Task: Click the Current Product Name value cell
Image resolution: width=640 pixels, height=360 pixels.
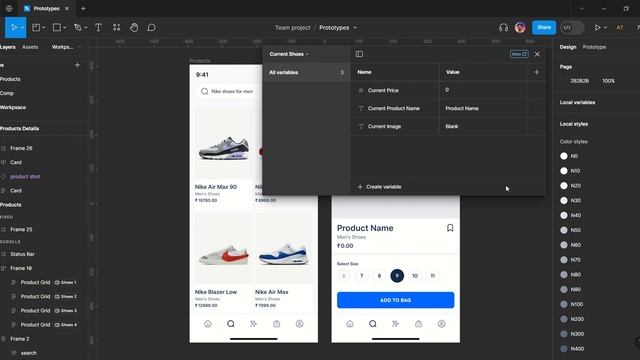Action: (x=483, y=108)
